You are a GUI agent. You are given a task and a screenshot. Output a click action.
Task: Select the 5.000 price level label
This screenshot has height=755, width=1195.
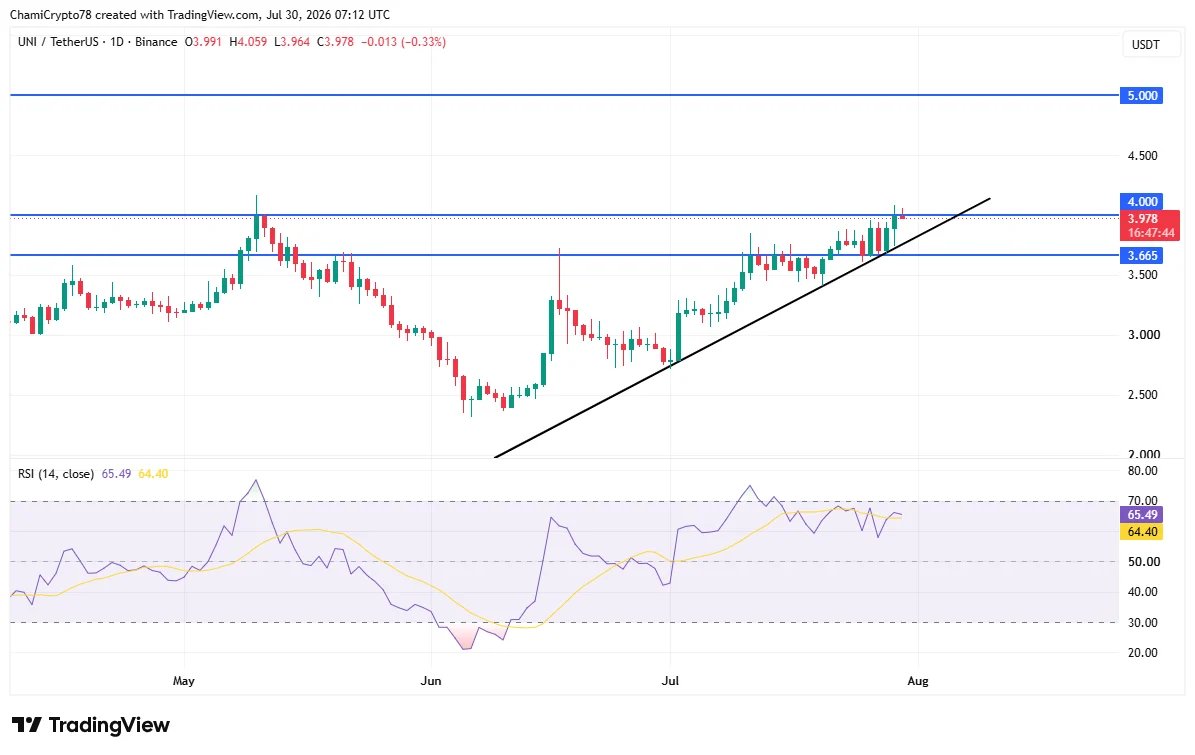(1142, 95)
